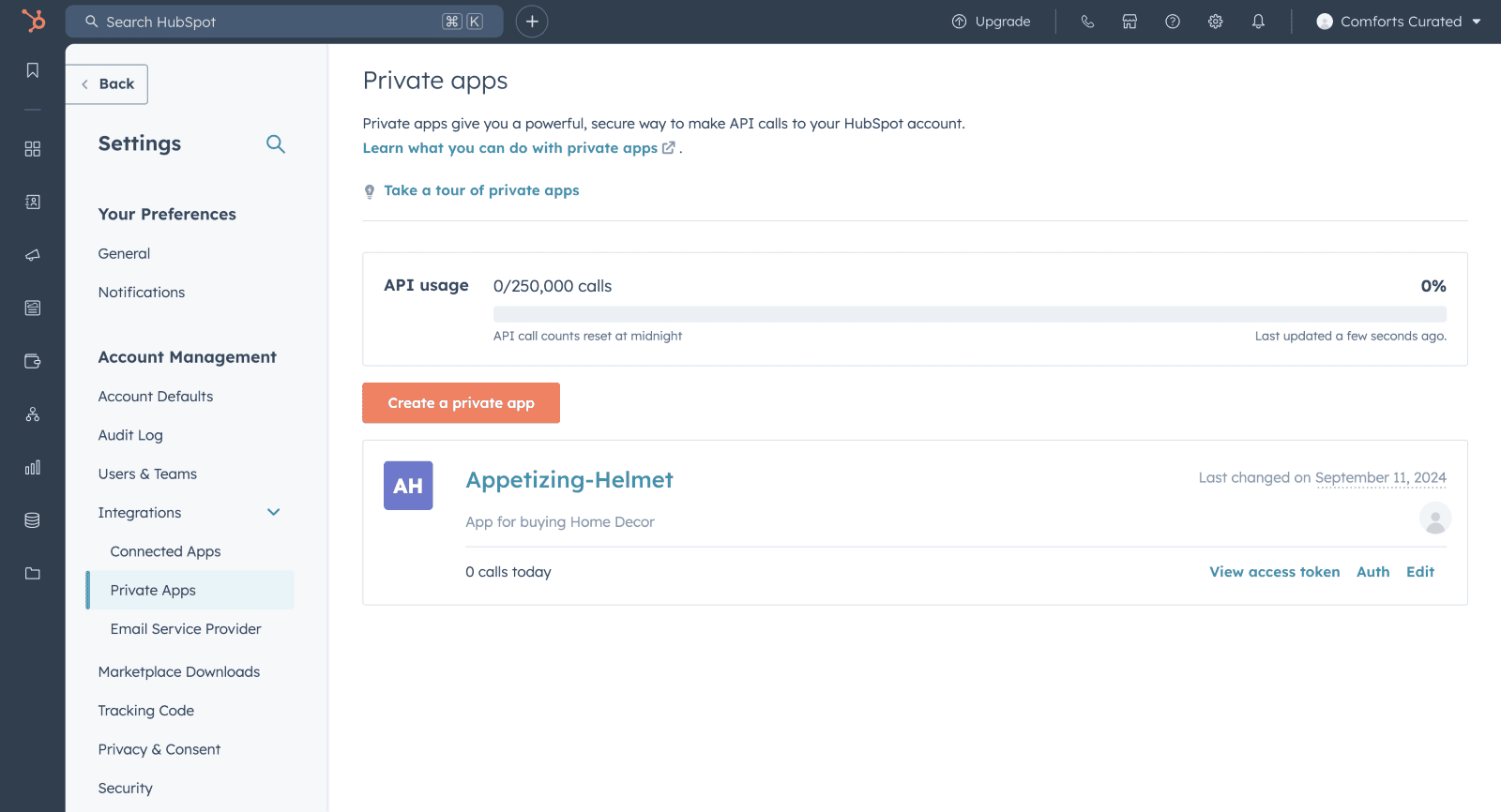Click the Upgrade link in top bar
1501x812 pixels.
pos(1003,22)
